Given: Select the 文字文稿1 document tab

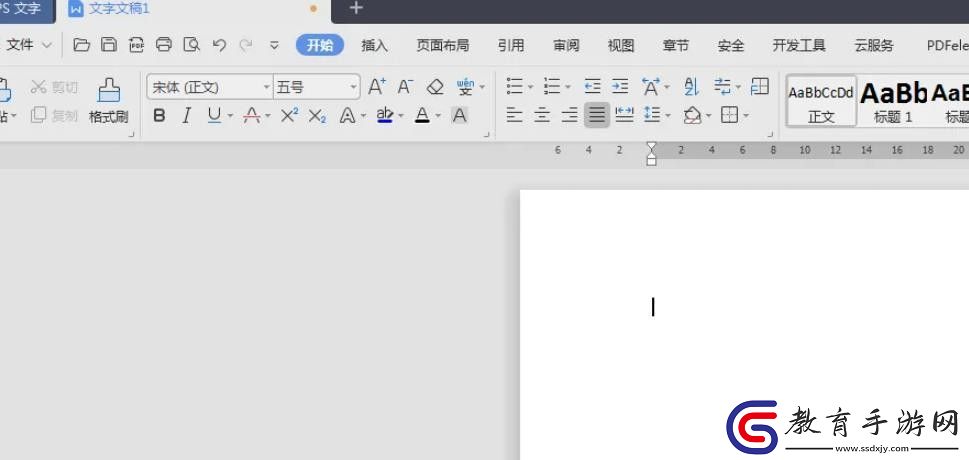Looking at the screenshot, I should pyautogui.click(x=193, y=9).
